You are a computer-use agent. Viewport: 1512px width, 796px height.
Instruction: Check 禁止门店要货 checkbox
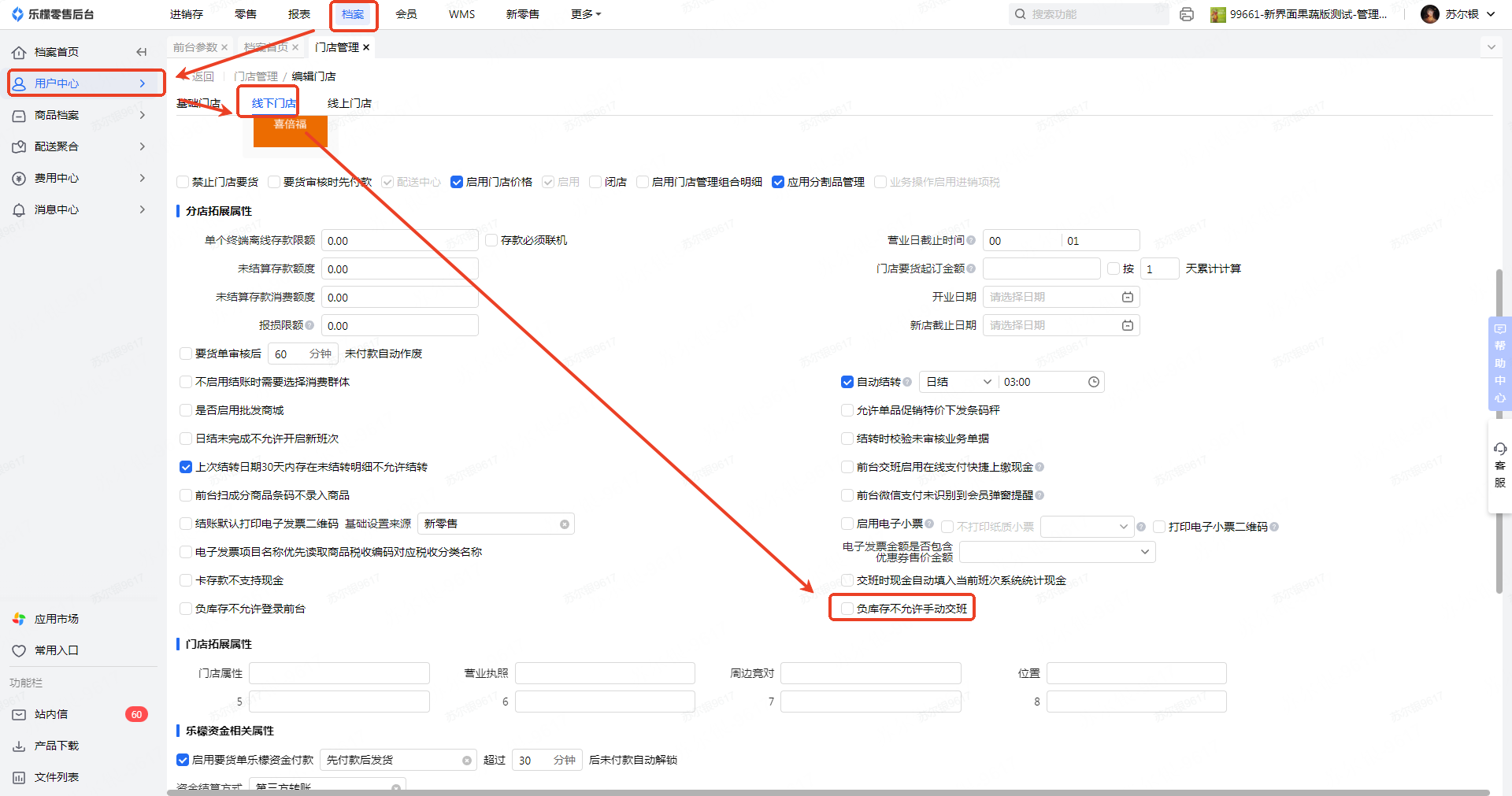pyautogui.click(x=183, y=182)
